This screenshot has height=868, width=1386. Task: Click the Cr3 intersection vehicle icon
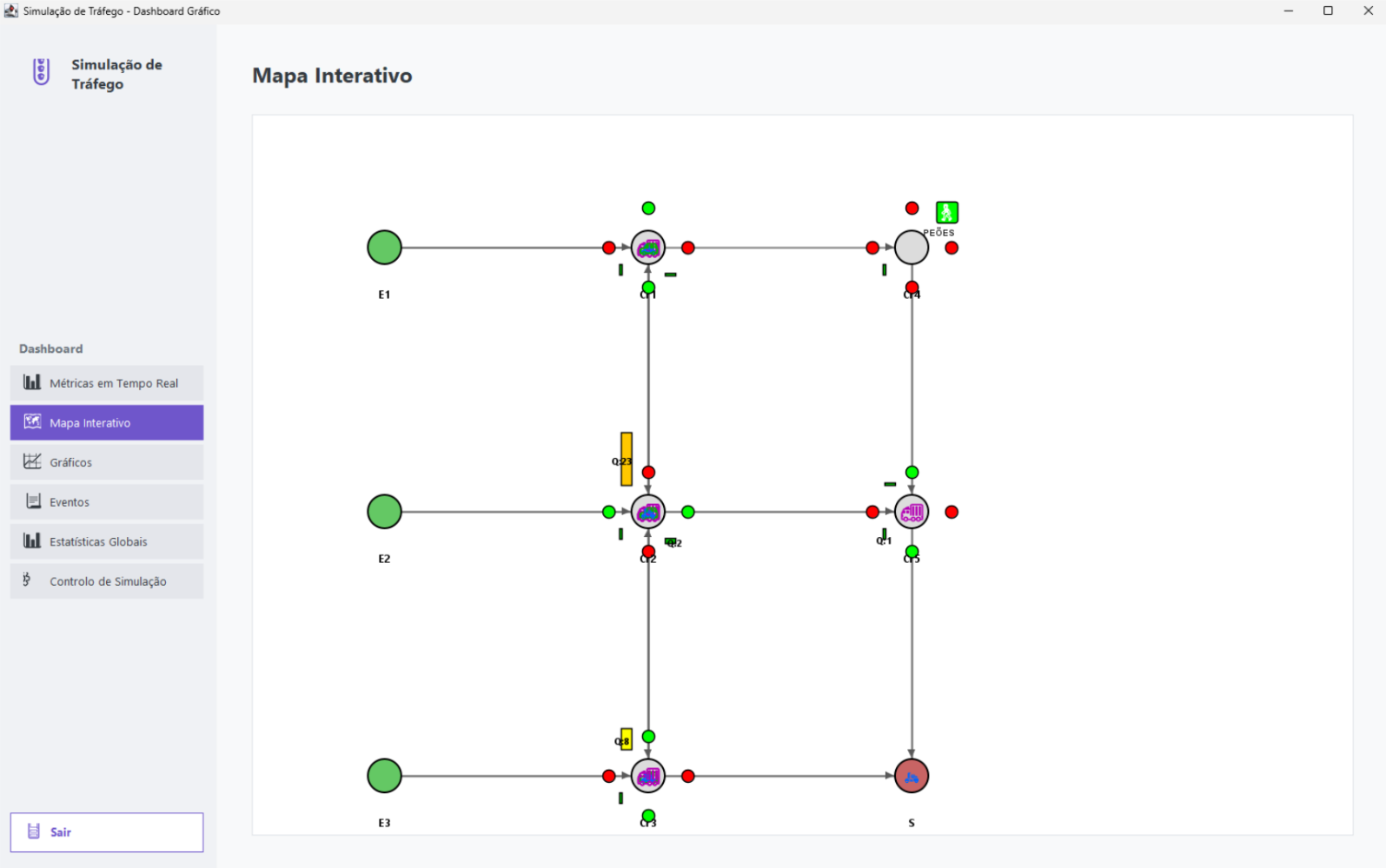(x=648, y=777)
